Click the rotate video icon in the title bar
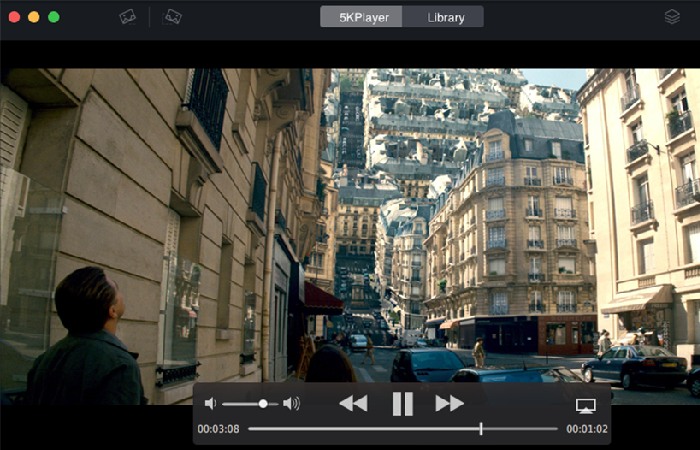This screenshot has width=700, height=450. (172, 17)
